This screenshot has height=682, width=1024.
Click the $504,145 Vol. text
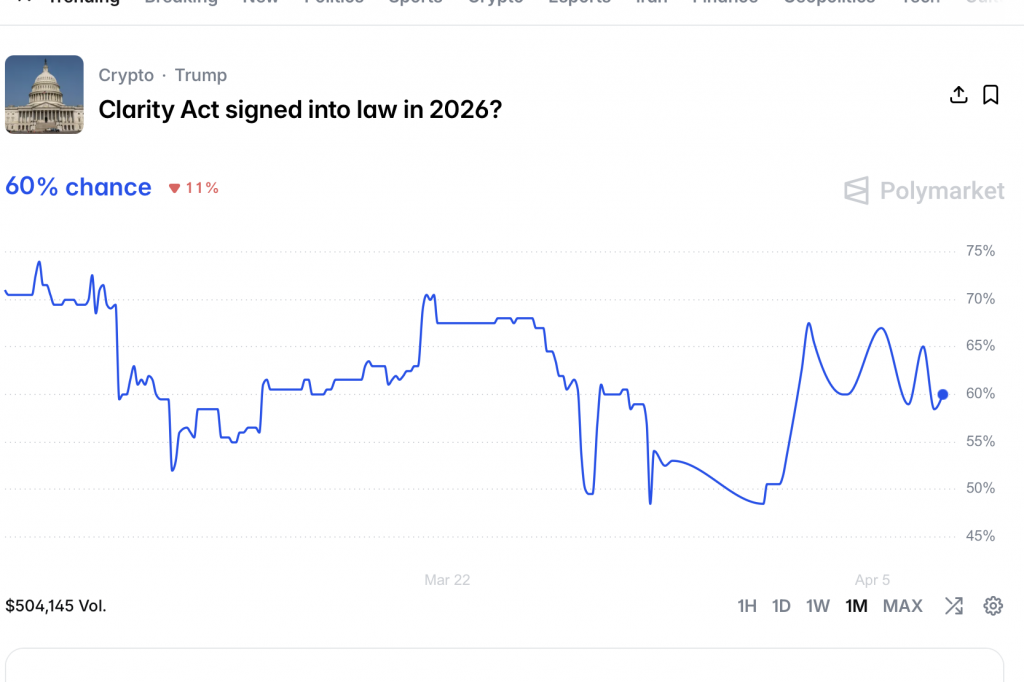click(56, 605)
